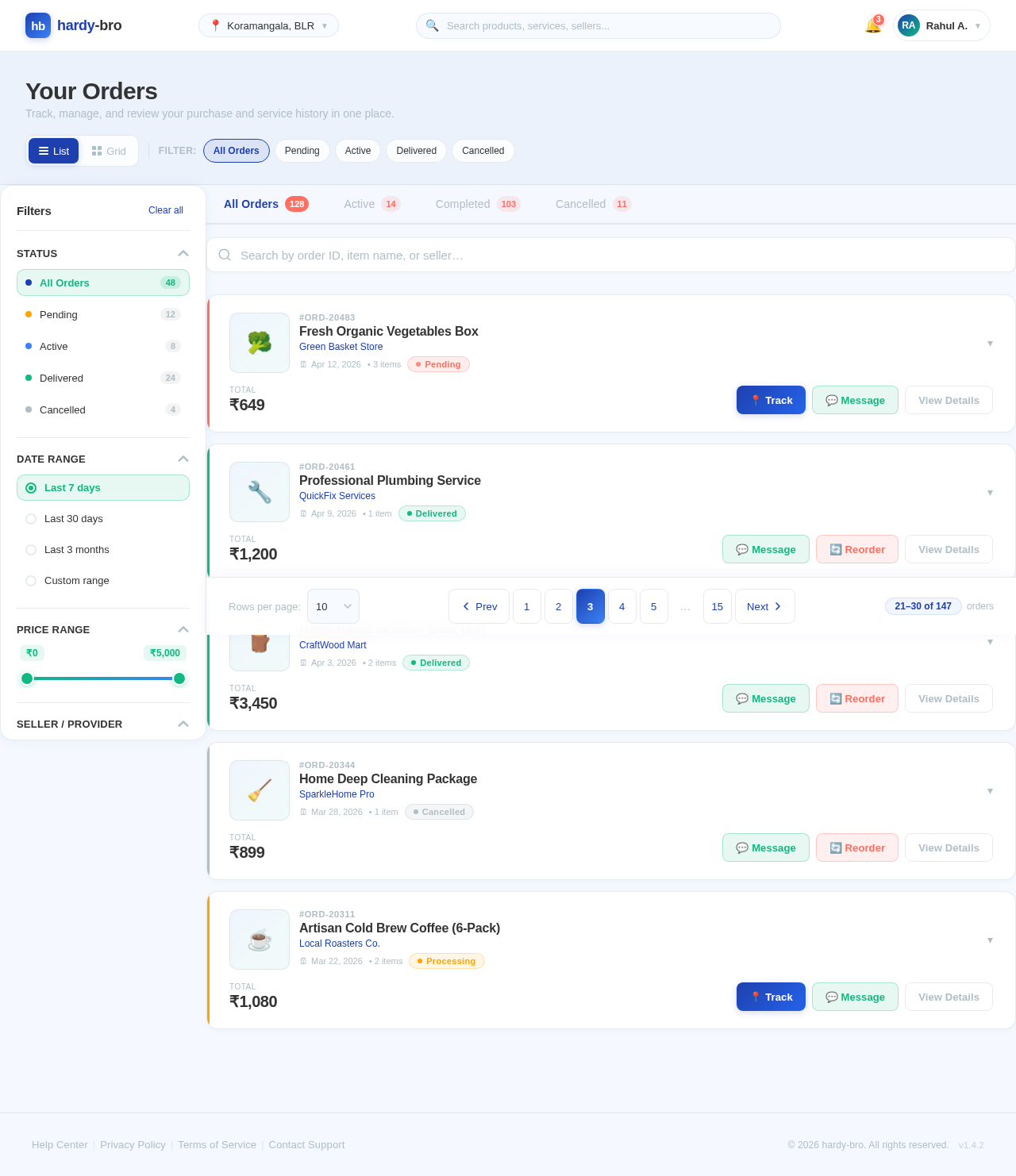Open Completed tab with 103 badge

tap(477, 204)
